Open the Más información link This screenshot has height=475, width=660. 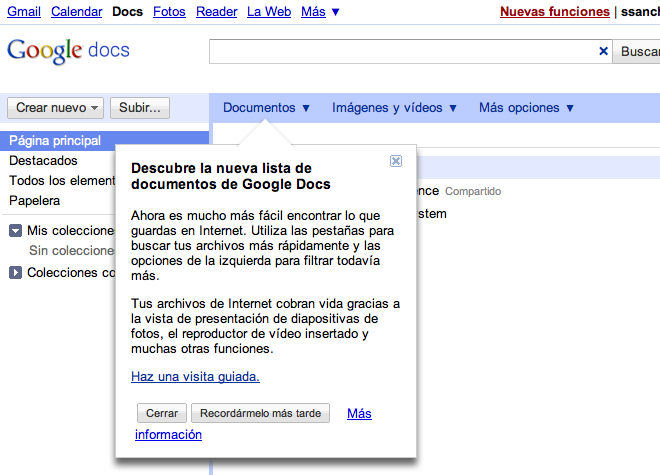(x=359, y=414)
